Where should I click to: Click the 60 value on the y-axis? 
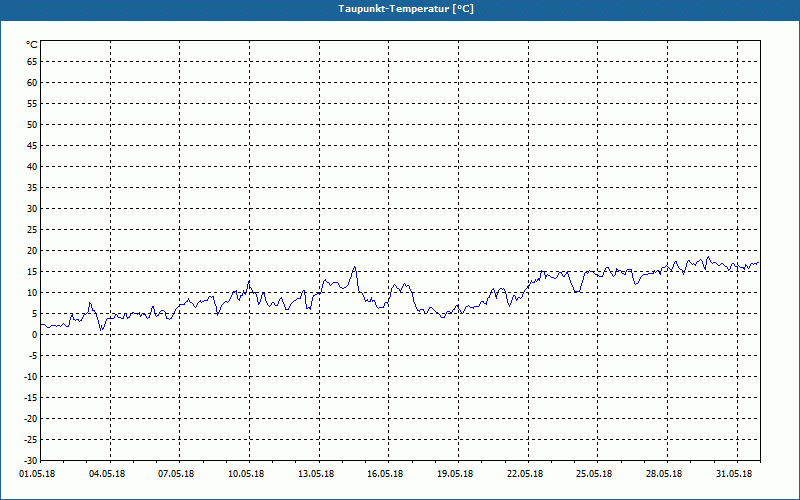[x=32, y=83]
